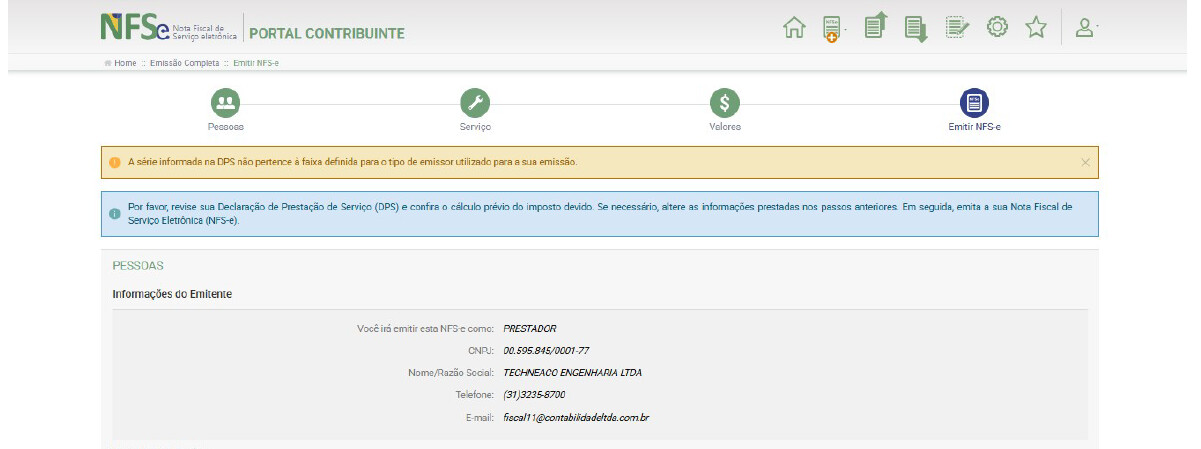
Task: Open the drafts document-with-pencil icon
Action: [957, 28]
